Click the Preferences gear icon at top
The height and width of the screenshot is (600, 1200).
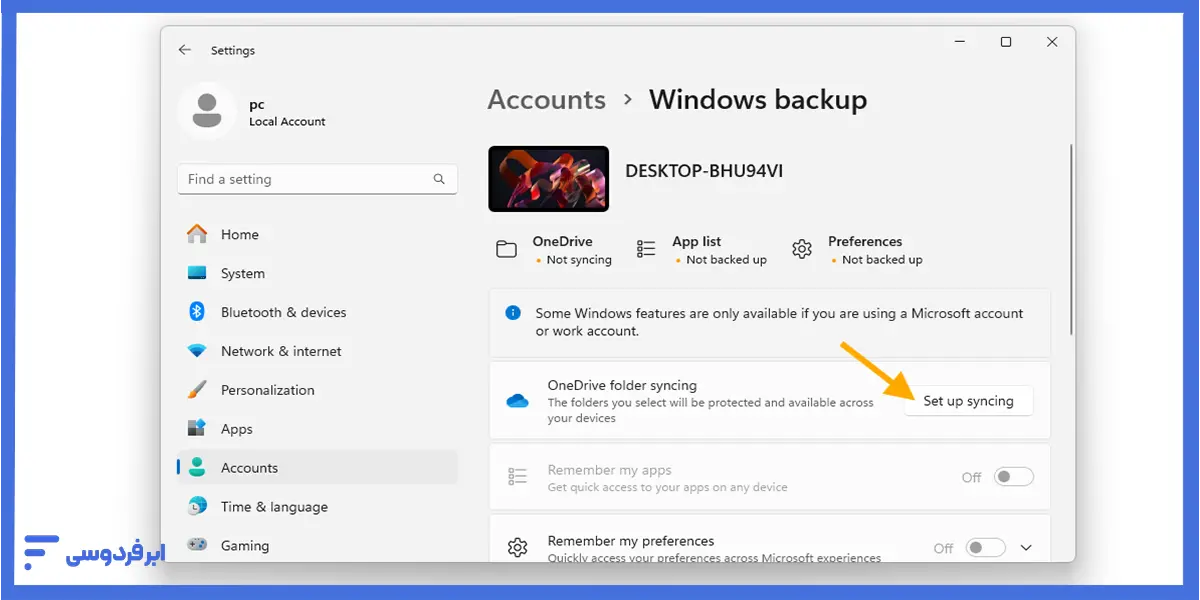click(x=802, y=250)
